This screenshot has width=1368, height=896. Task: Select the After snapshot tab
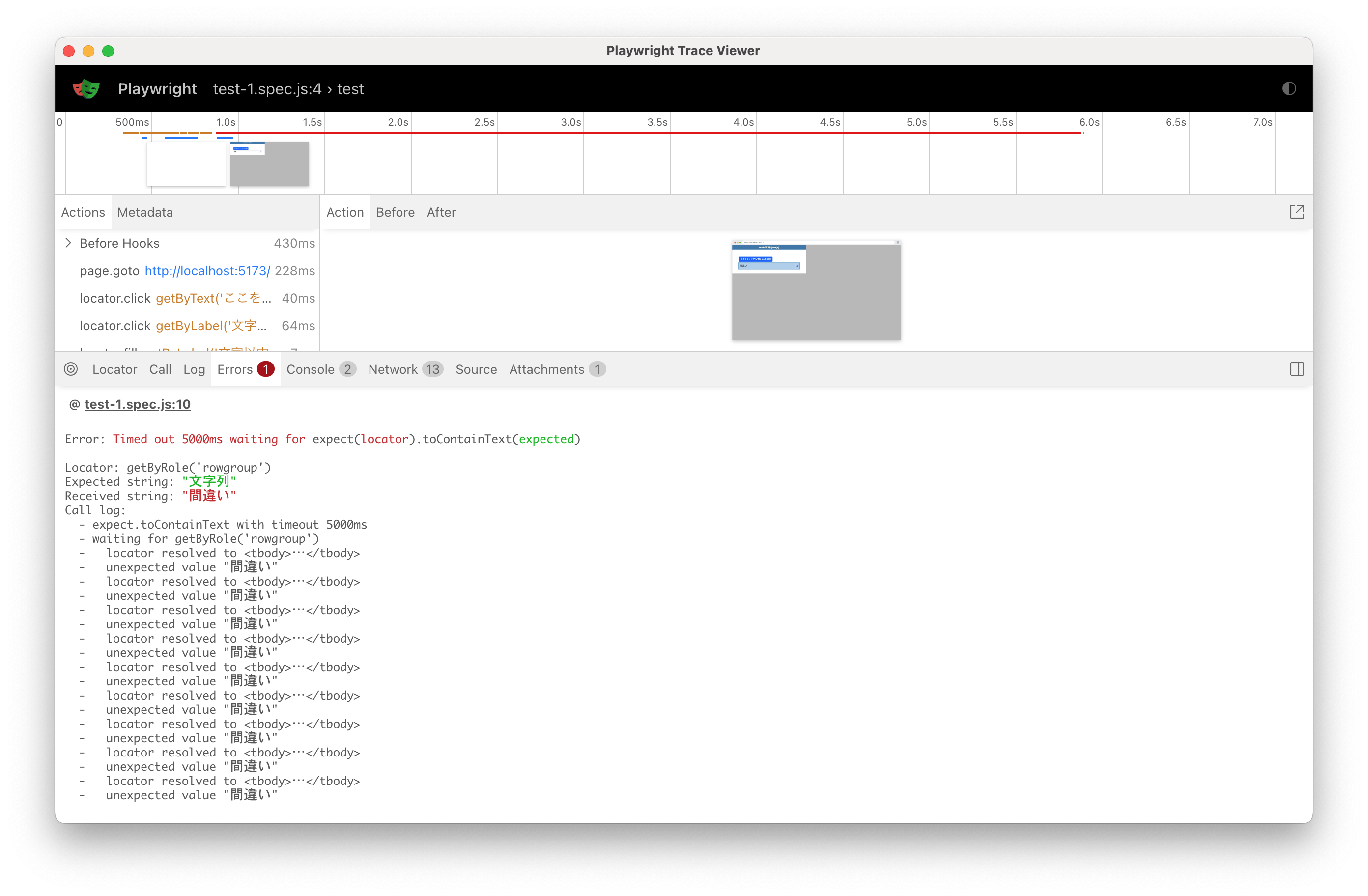[441, 212]
